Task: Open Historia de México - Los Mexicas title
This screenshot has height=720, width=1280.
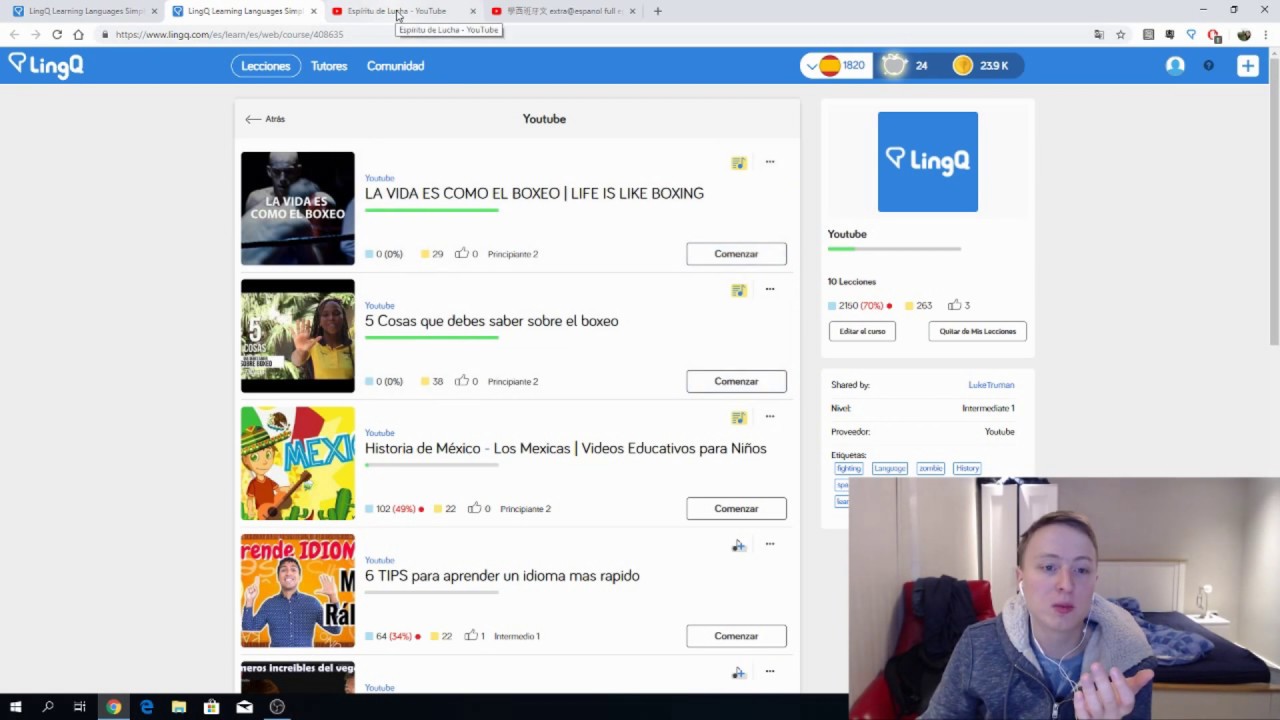Action: click(565, 448)
